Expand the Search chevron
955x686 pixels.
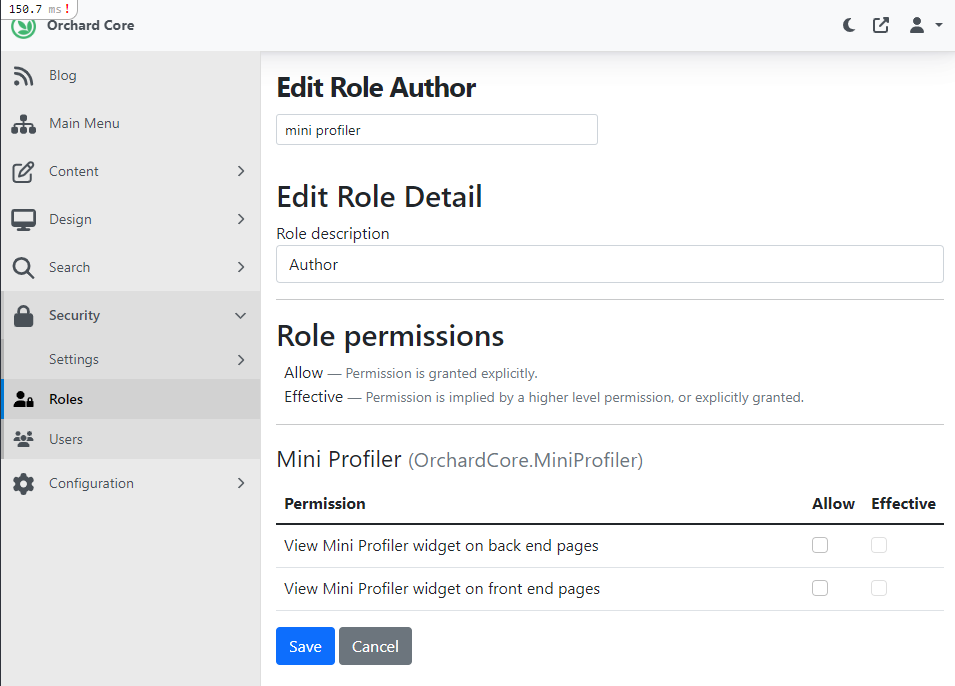tap(241, 267)
